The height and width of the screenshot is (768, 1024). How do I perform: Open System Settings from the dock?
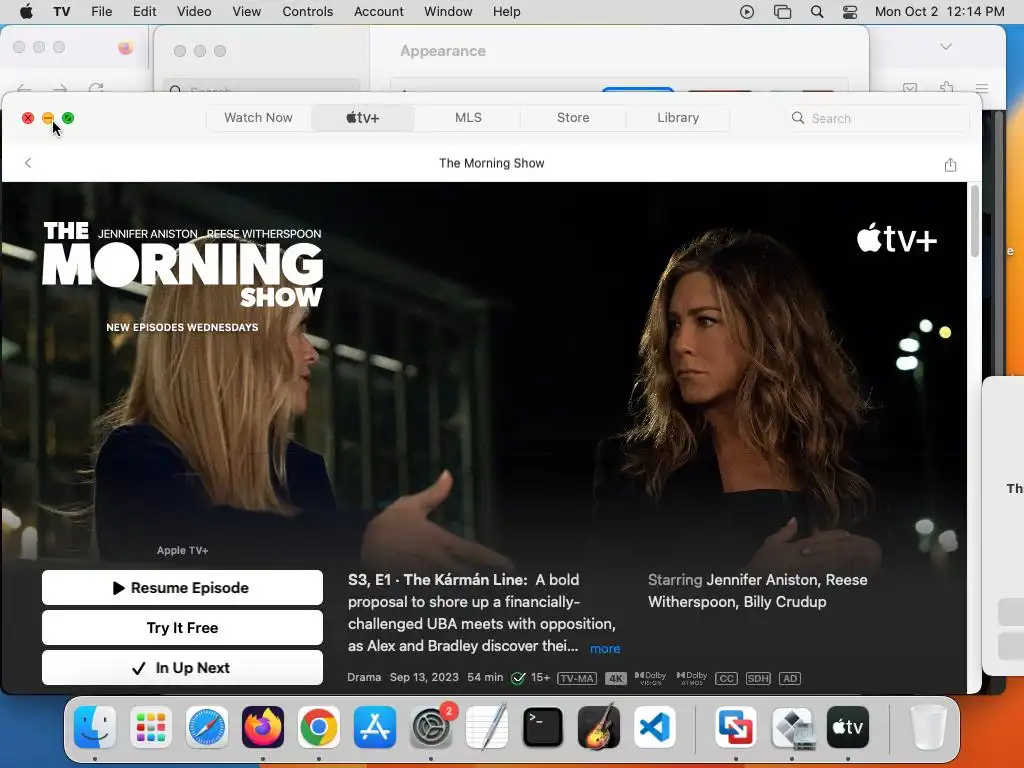coord(431,726)
